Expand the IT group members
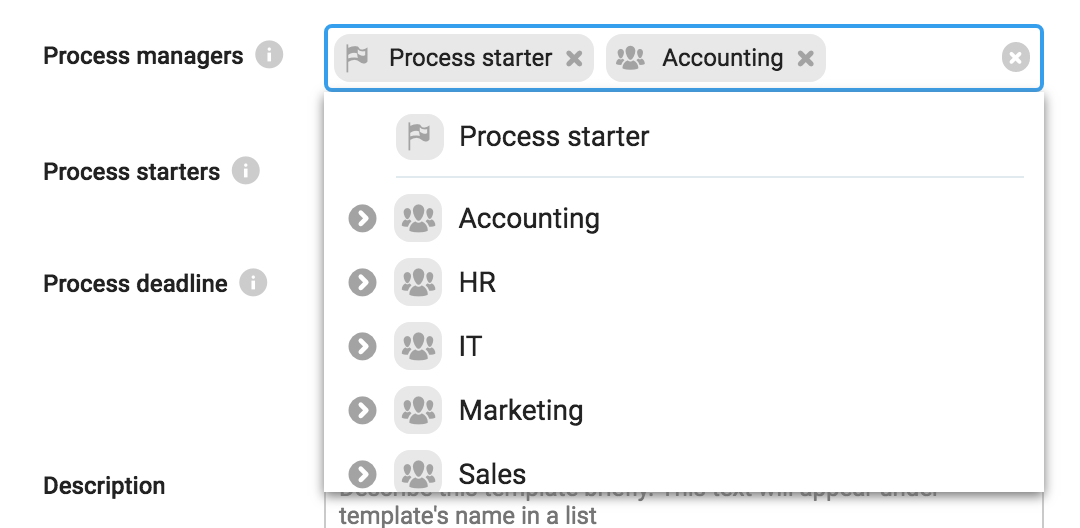The image size is (1080, 528). 362,347
